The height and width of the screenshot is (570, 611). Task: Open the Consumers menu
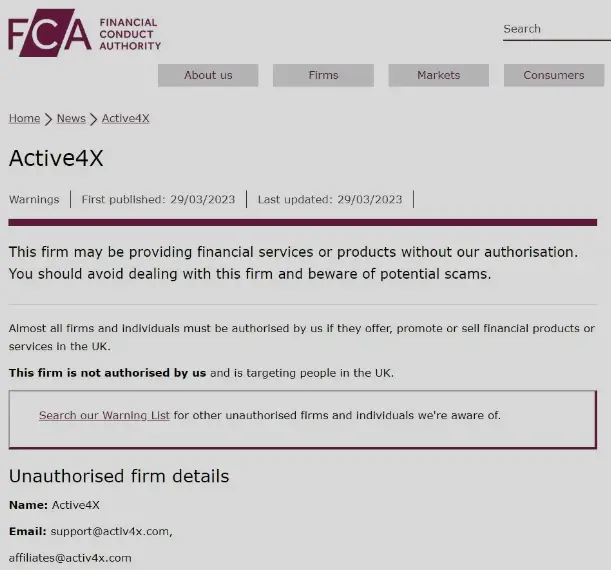pyautogui.click(x=553, y=75)
